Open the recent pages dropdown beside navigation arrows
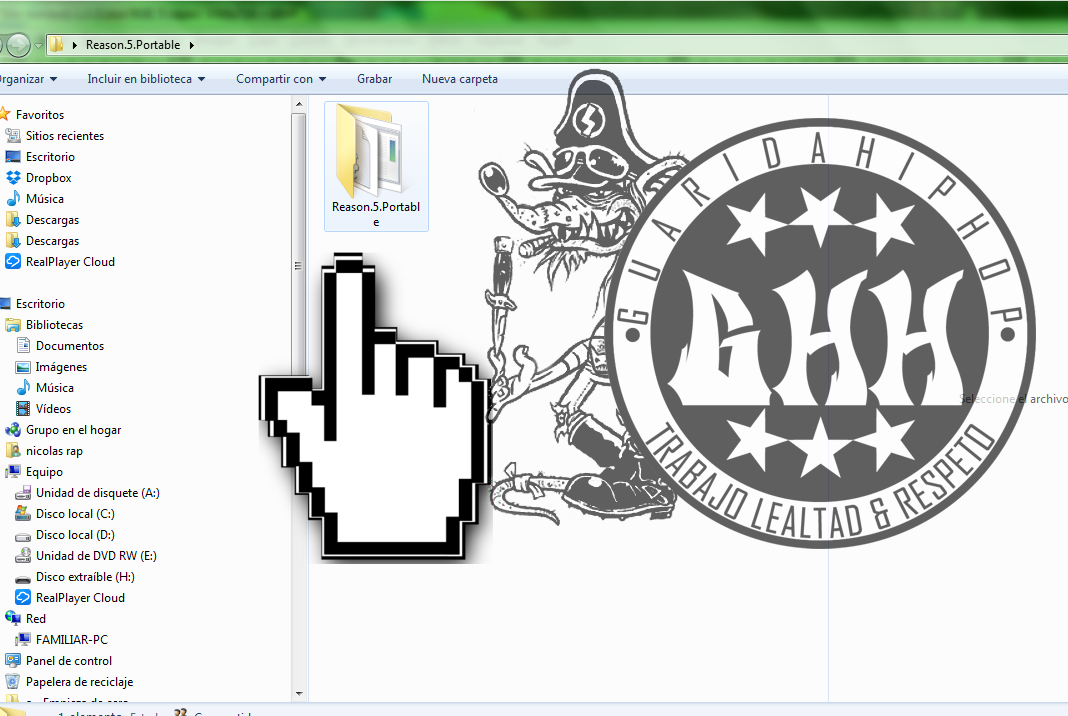This screenshot has width=1068, height=716. pos(39,46)
